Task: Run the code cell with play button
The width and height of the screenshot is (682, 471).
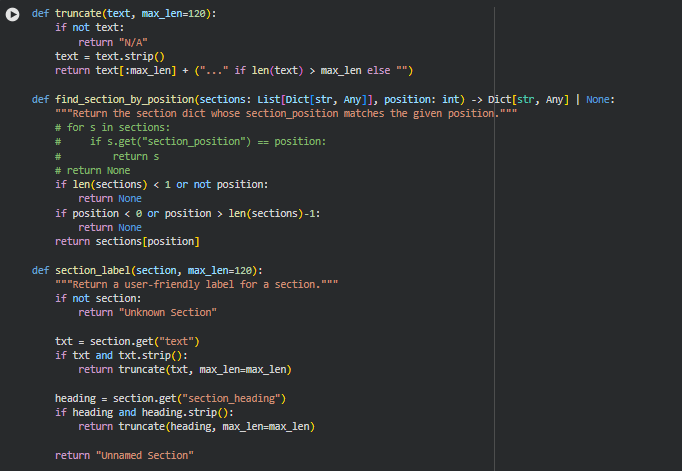Action: (x=13, y=14)
